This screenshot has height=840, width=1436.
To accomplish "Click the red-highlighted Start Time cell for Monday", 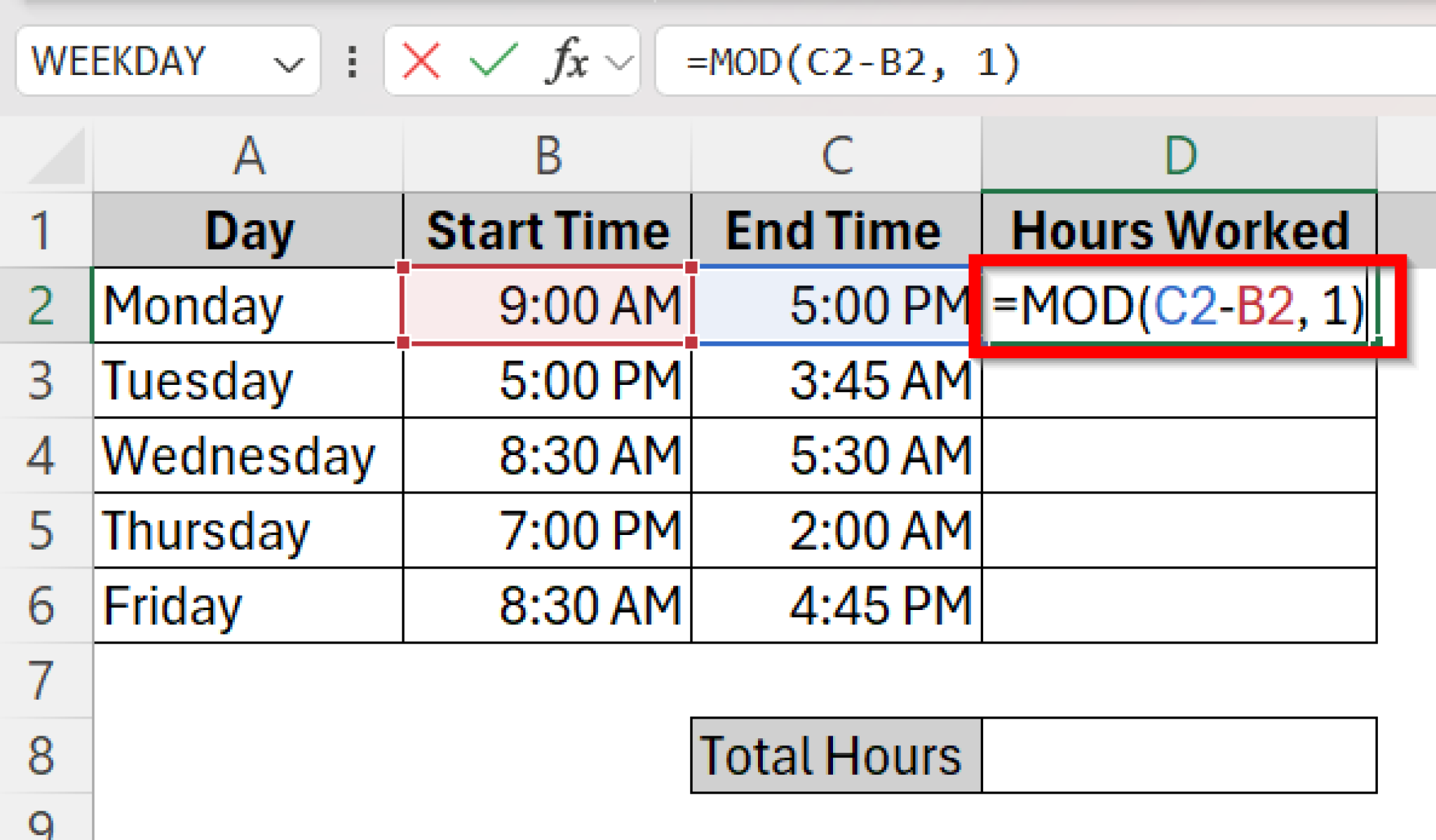I will point(547,304).
